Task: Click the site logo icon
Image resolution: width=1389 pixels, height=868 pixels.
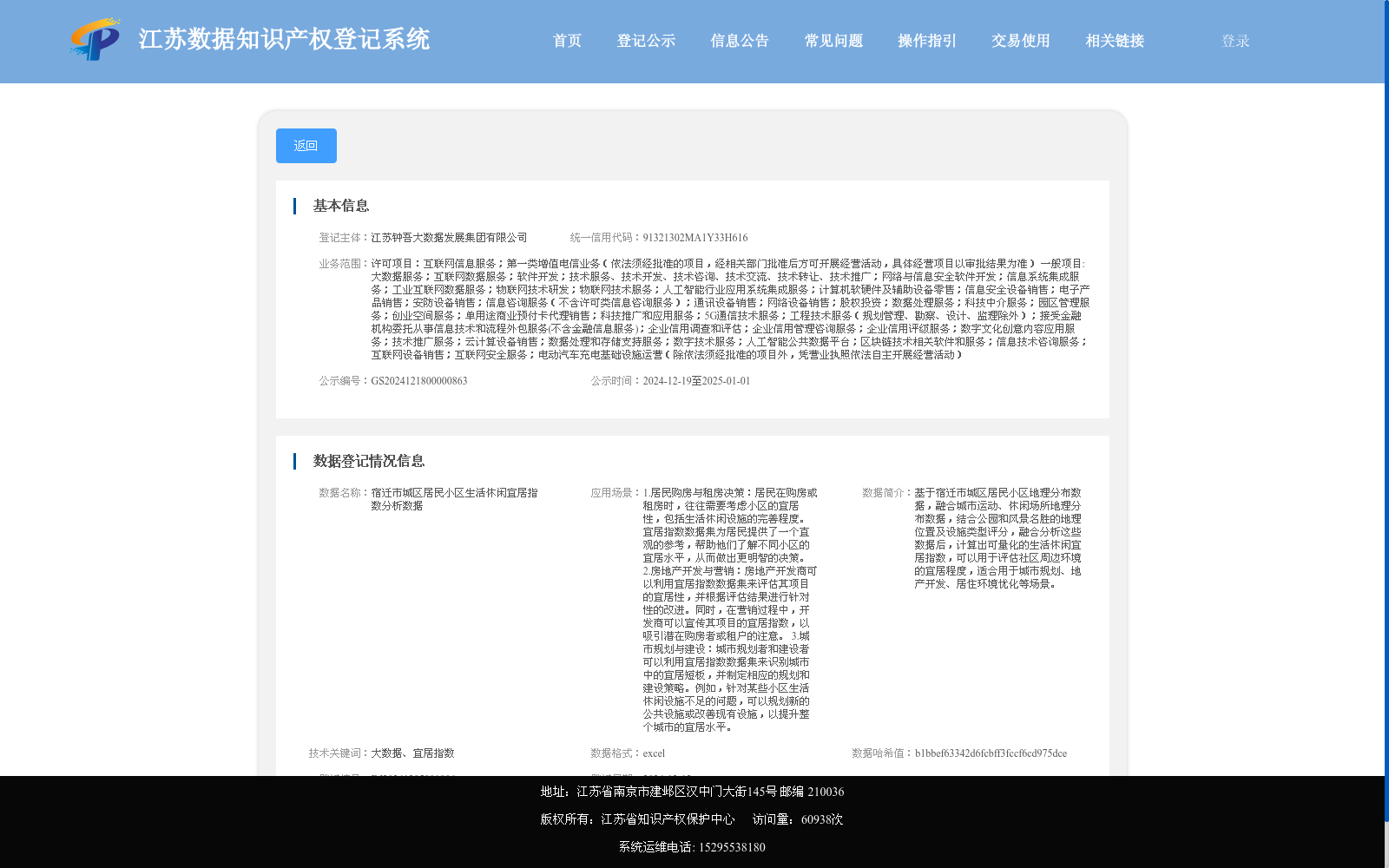Action: pyautogui.click(x=95, y=39)
